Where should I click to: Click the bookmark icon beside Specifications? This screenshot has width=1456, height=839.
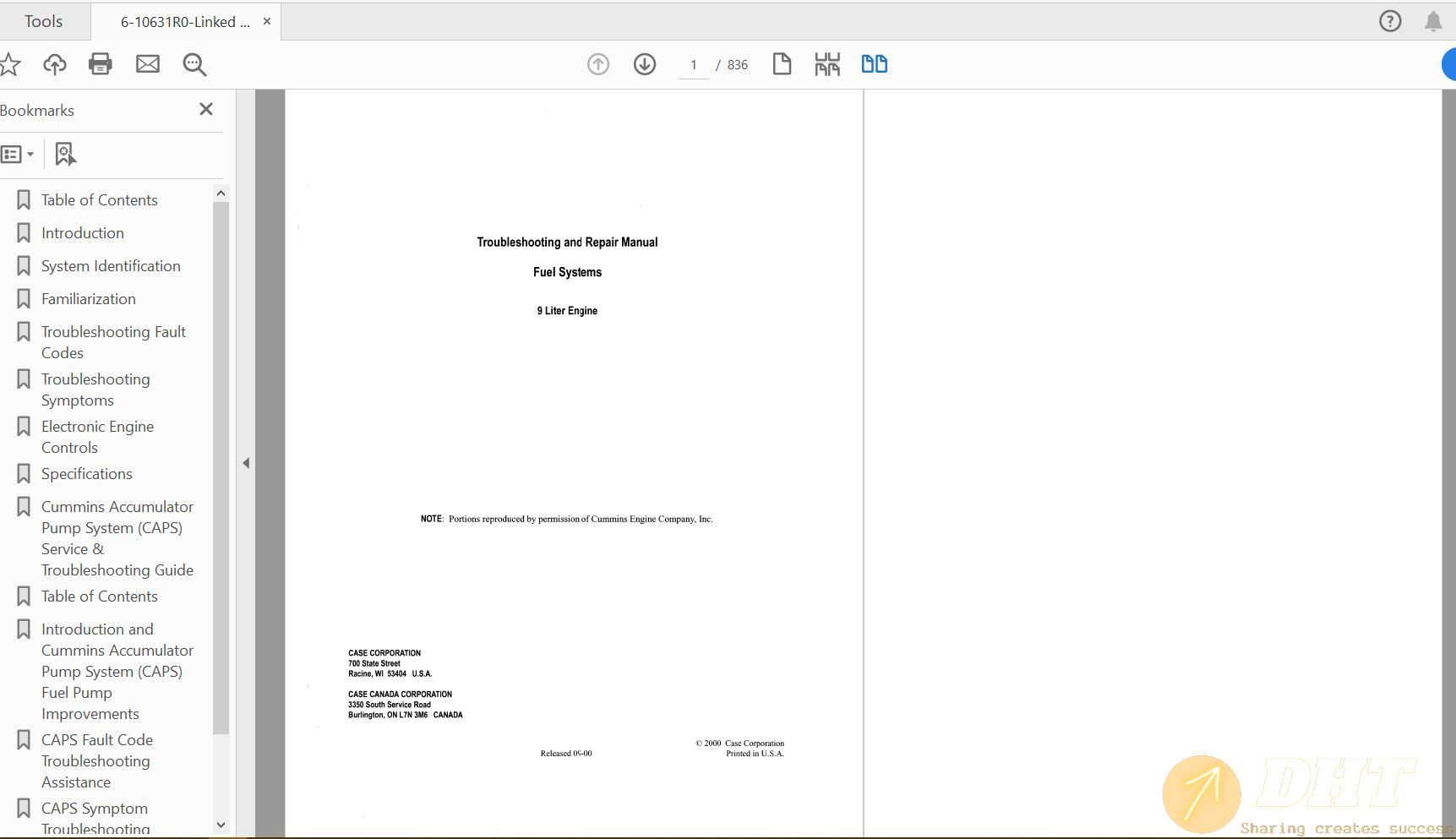pos(24,474)
